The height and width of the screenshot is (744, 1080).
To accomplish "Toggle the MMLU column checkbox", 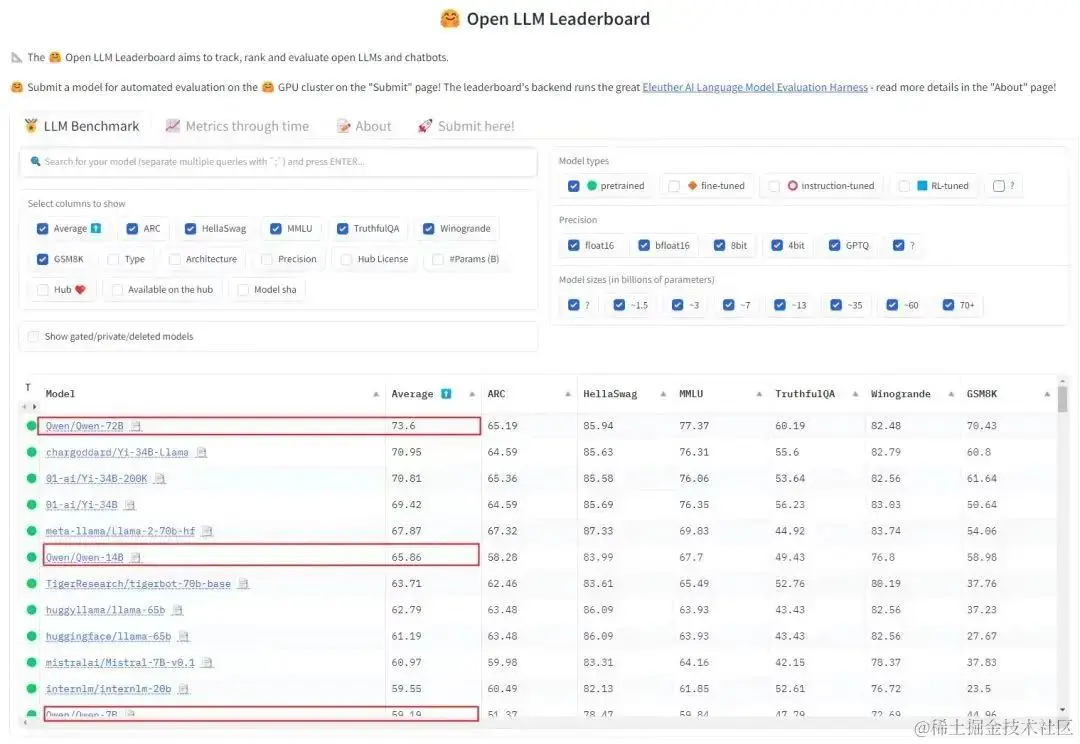I will click(x=276, y=229).
